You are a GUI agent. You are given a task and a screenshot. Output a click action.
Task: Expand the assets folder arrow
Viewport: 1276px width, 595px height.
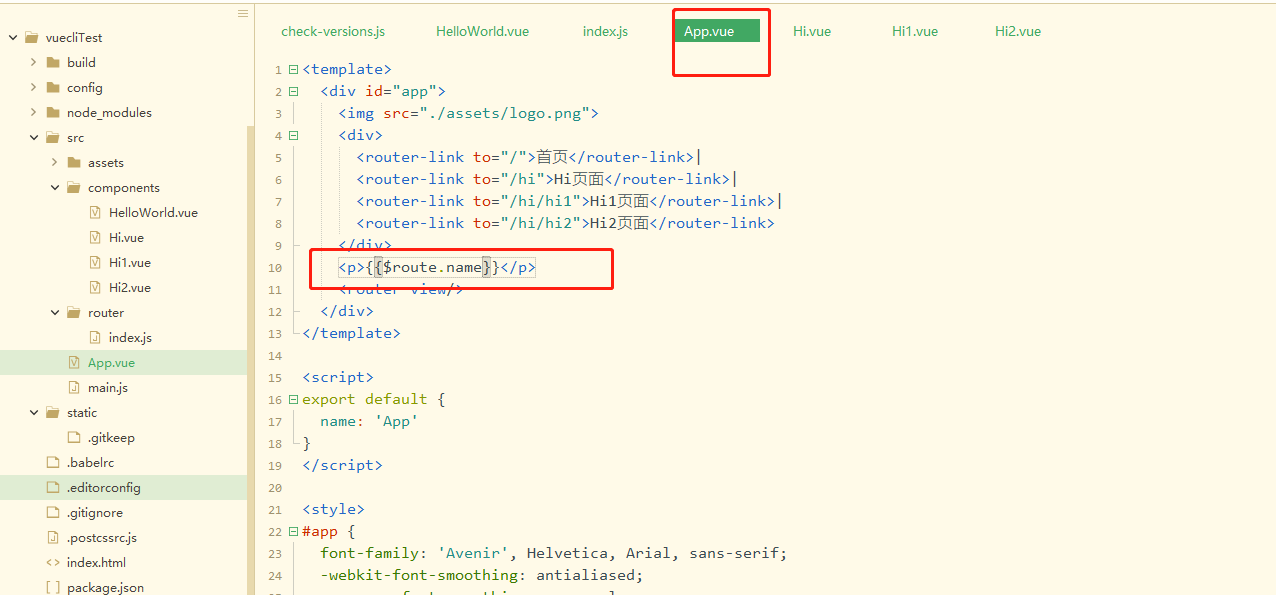pyautogui.click(x=54, y=162)
